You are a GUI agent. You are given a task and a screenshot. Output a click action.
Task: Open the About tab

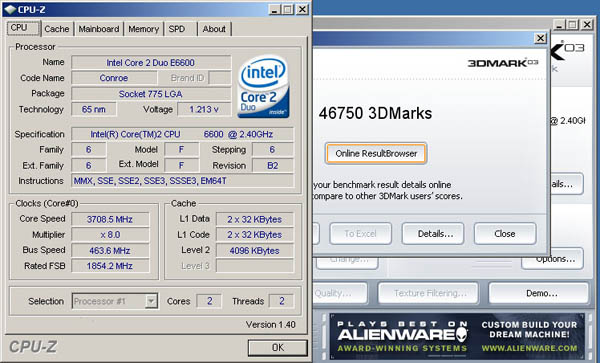click(214, 29)
